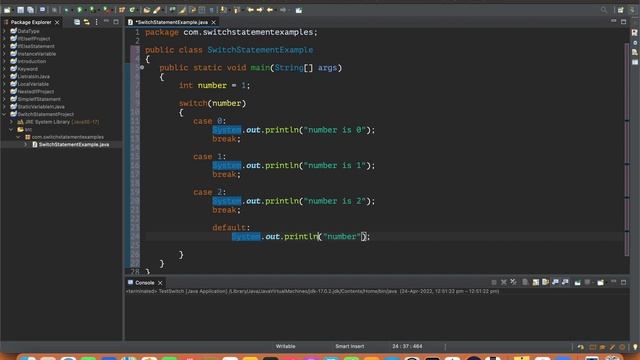Jump to next annotation arrow icon
640x360 pixels.
[x=223, y=10]
